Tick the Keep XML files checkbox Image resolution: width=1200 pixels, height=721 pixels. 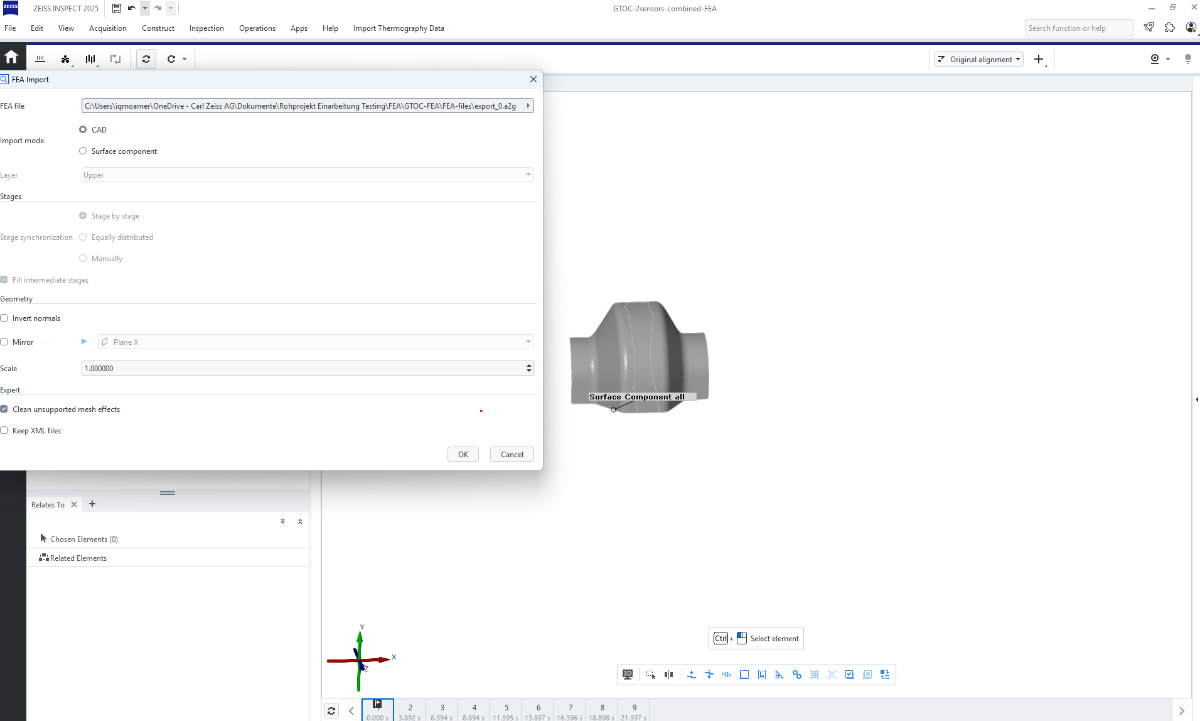pos(5,430)
